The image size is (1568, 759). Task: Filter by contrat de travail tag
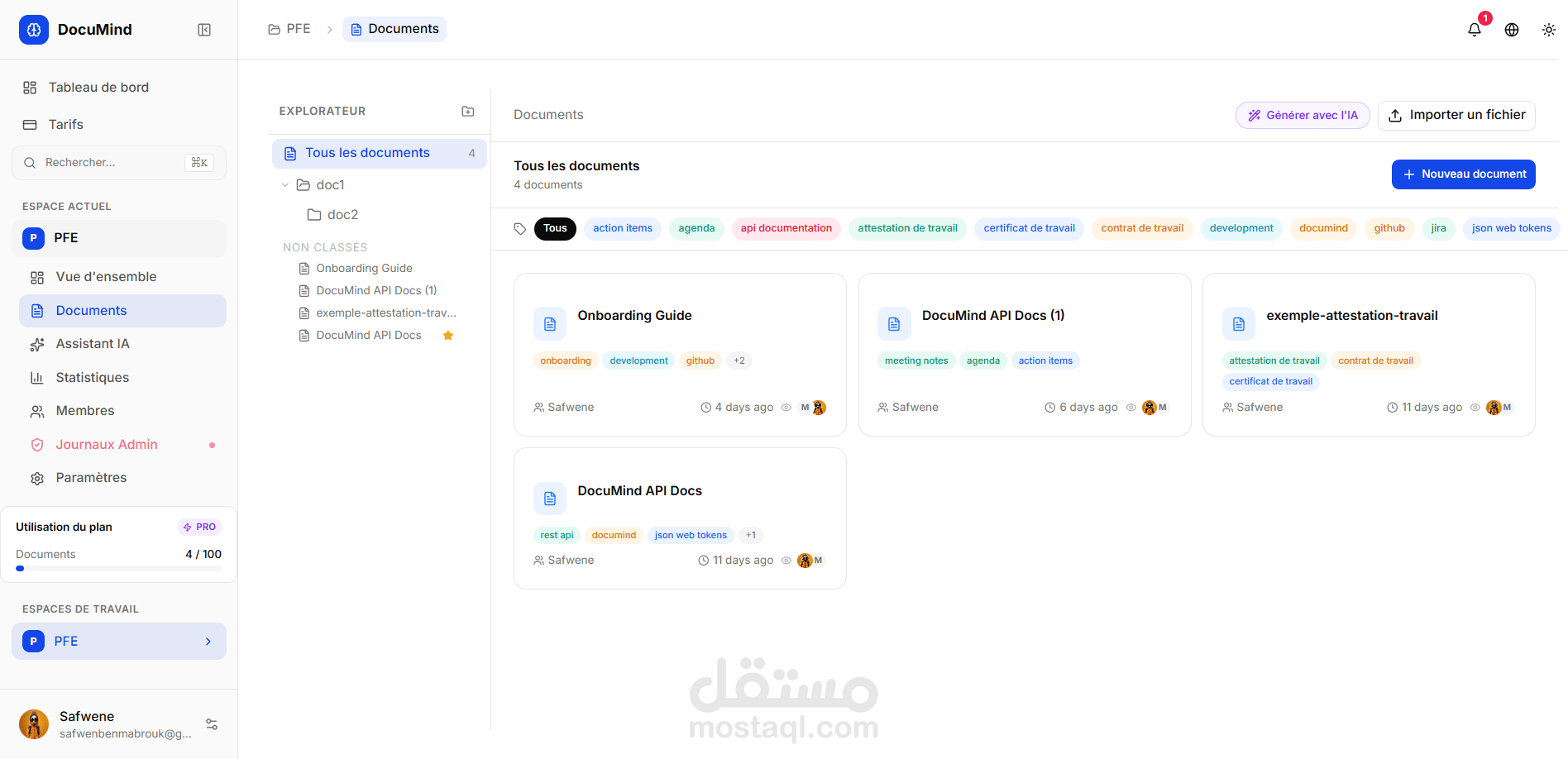(1142, 229)
